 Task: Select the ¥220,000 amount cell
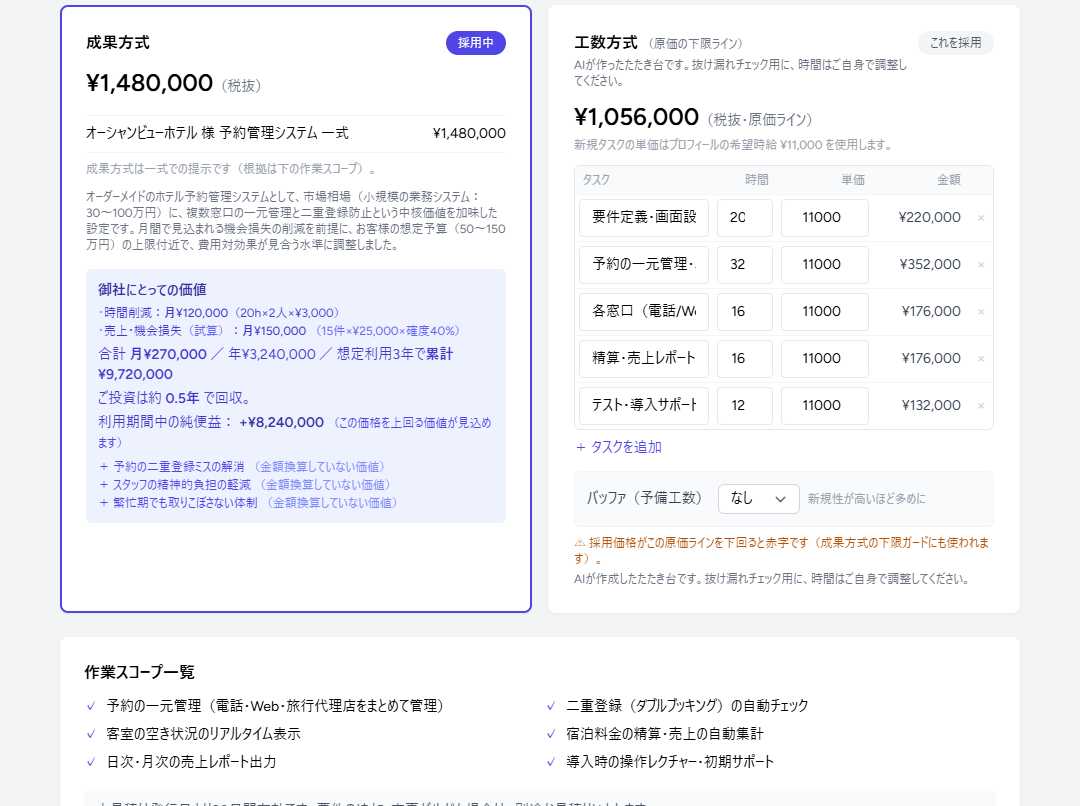[929, 218]
